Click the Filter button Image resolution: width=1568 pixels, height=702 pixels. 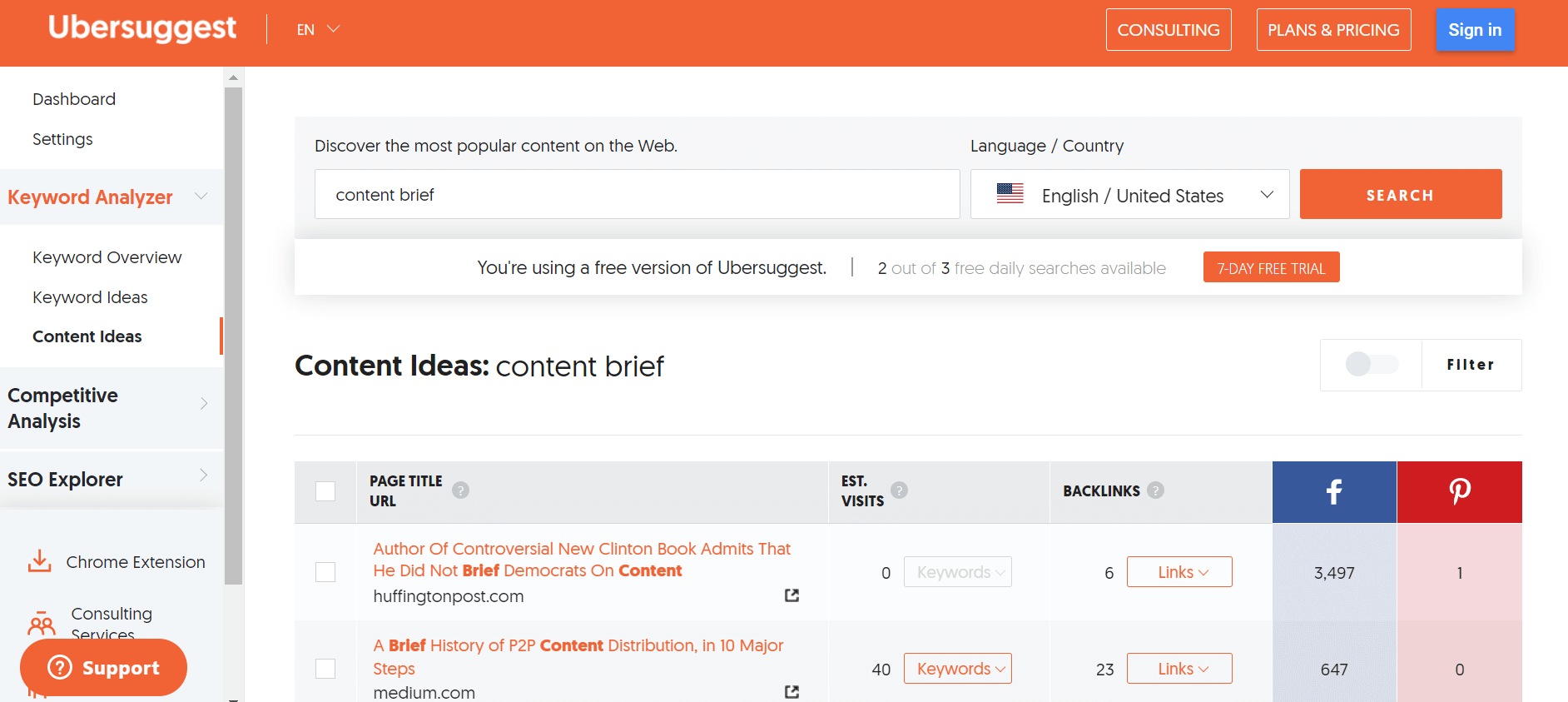1471,365
